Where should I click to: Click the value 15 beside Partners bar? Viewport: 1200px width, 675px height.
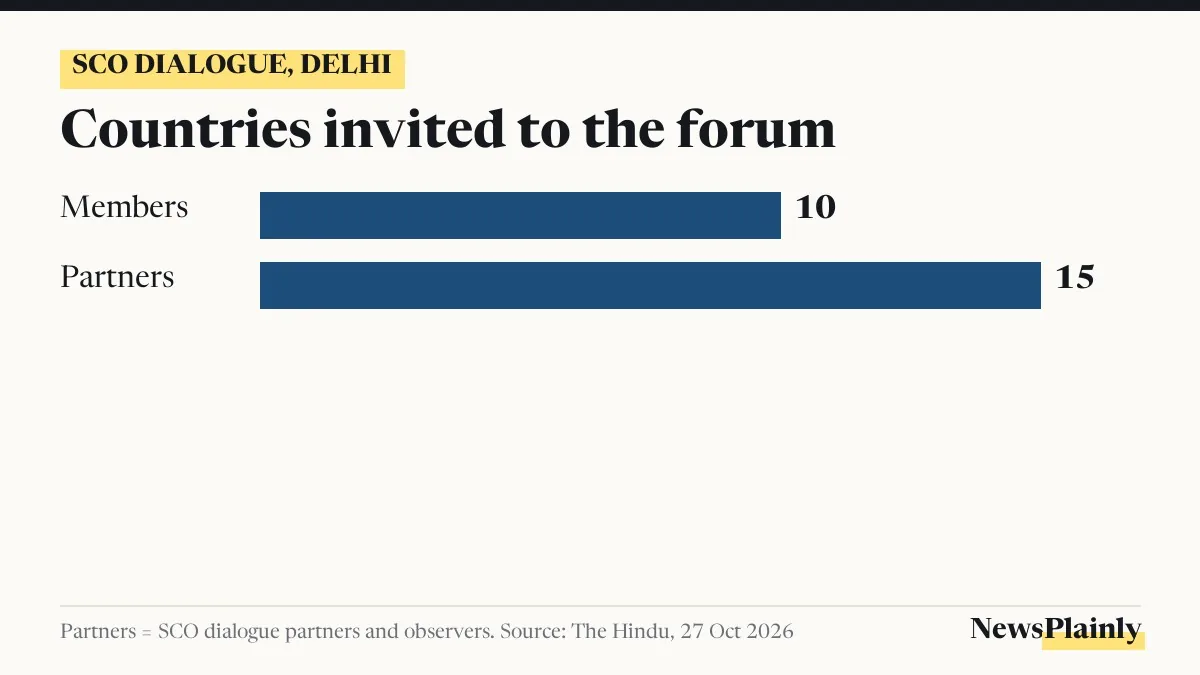coord(1075,277)
